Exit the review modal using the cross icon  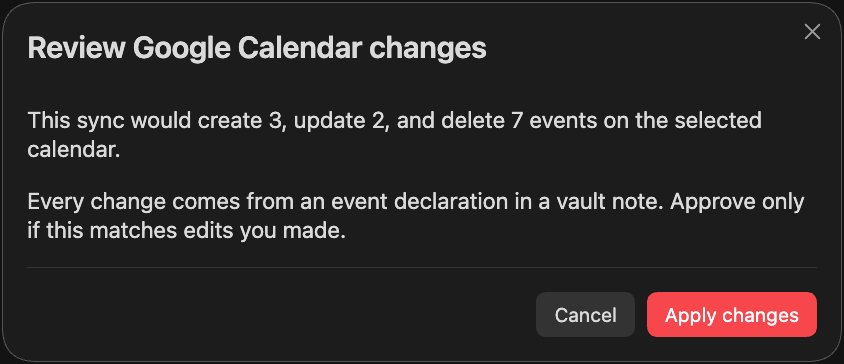coord(812,32)
